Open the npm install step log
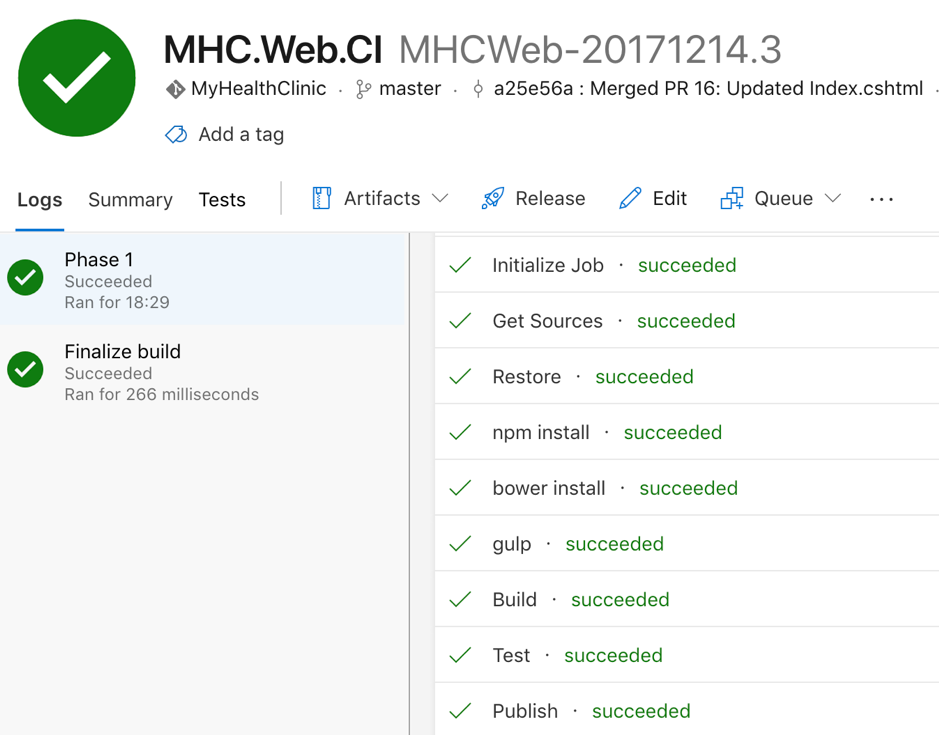 click(541, 433)
